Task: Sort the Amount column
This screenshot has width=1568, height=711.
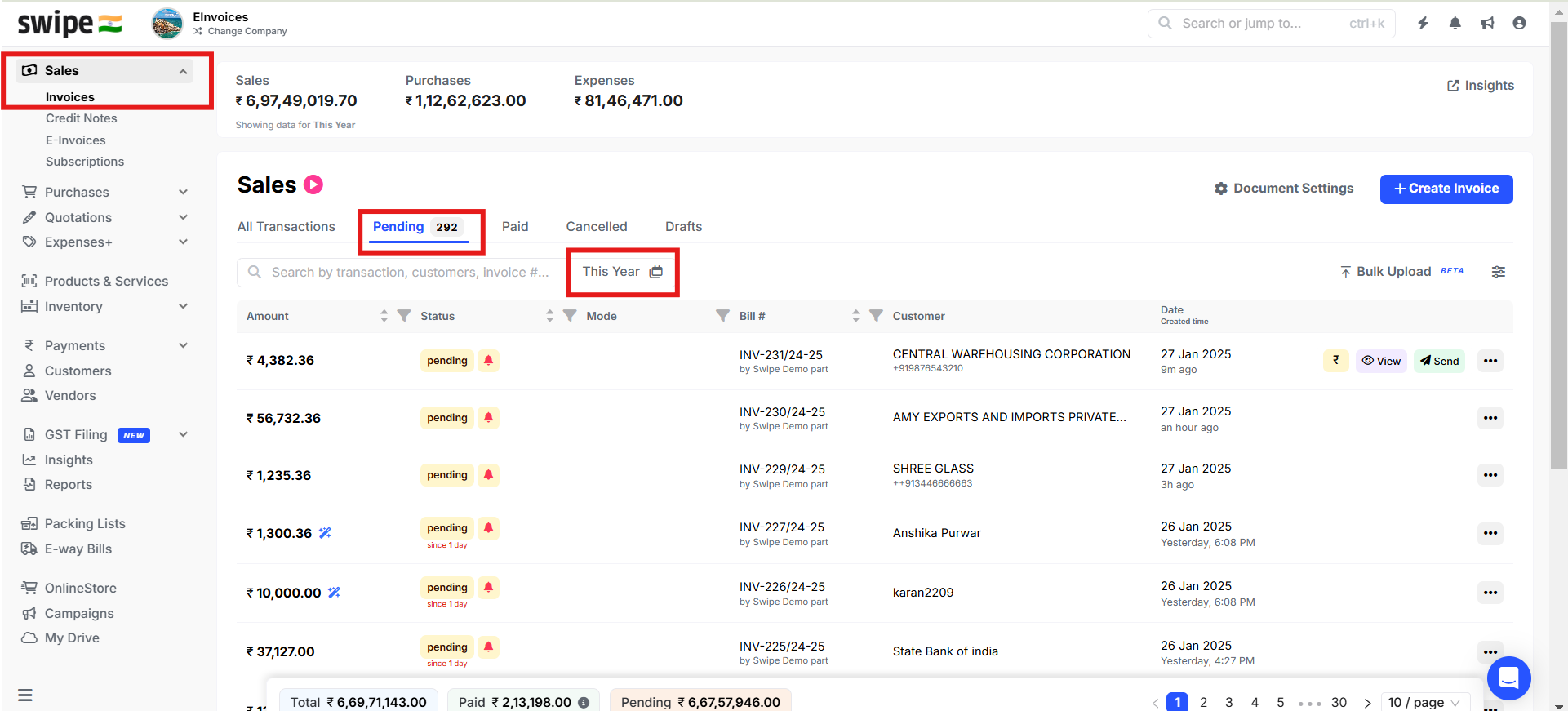Action: point(384,315)
